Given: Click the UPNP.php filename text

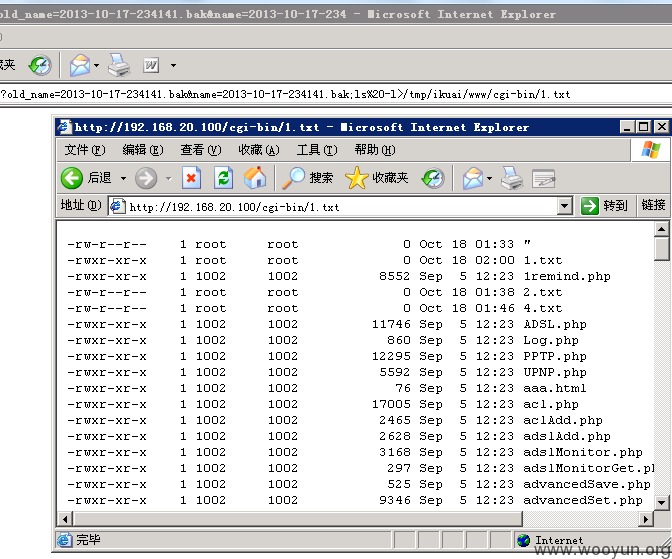Looking at the screenshot, I should (555, 373).
